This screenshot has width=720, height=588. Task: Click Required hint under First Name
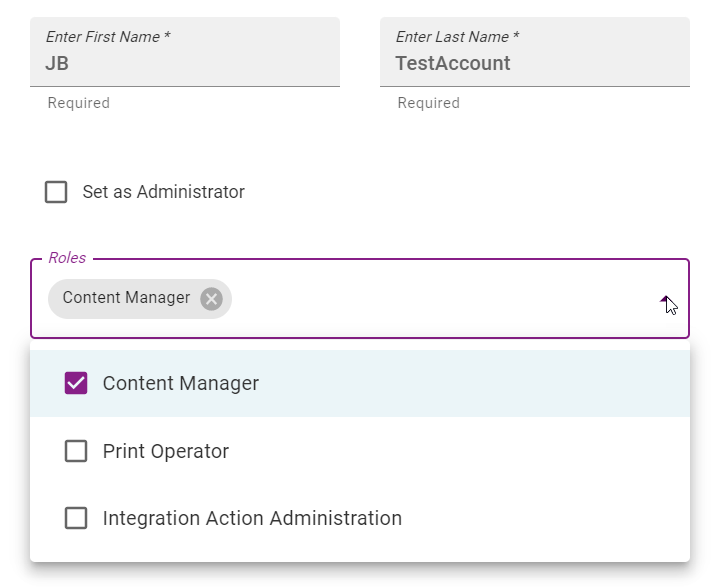(x=79, y=103)
